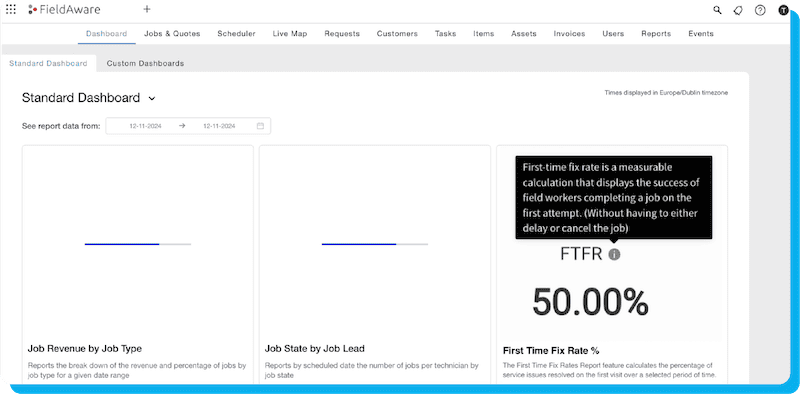Open the user profile avatar
Screen dimensions: 800x394
(x=783, y=10)
